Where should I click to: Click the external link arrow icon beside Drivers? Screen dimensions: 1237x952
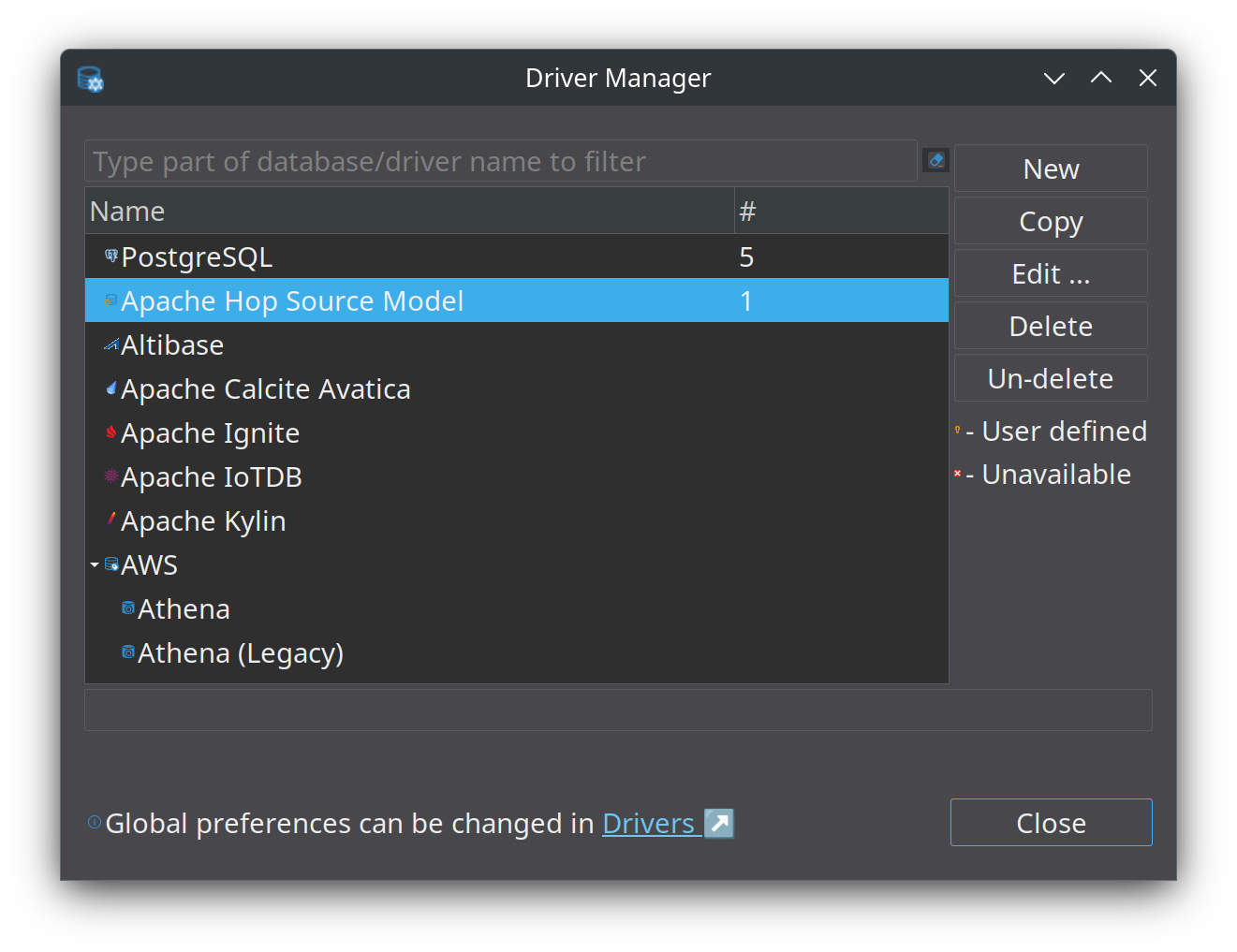719,823
